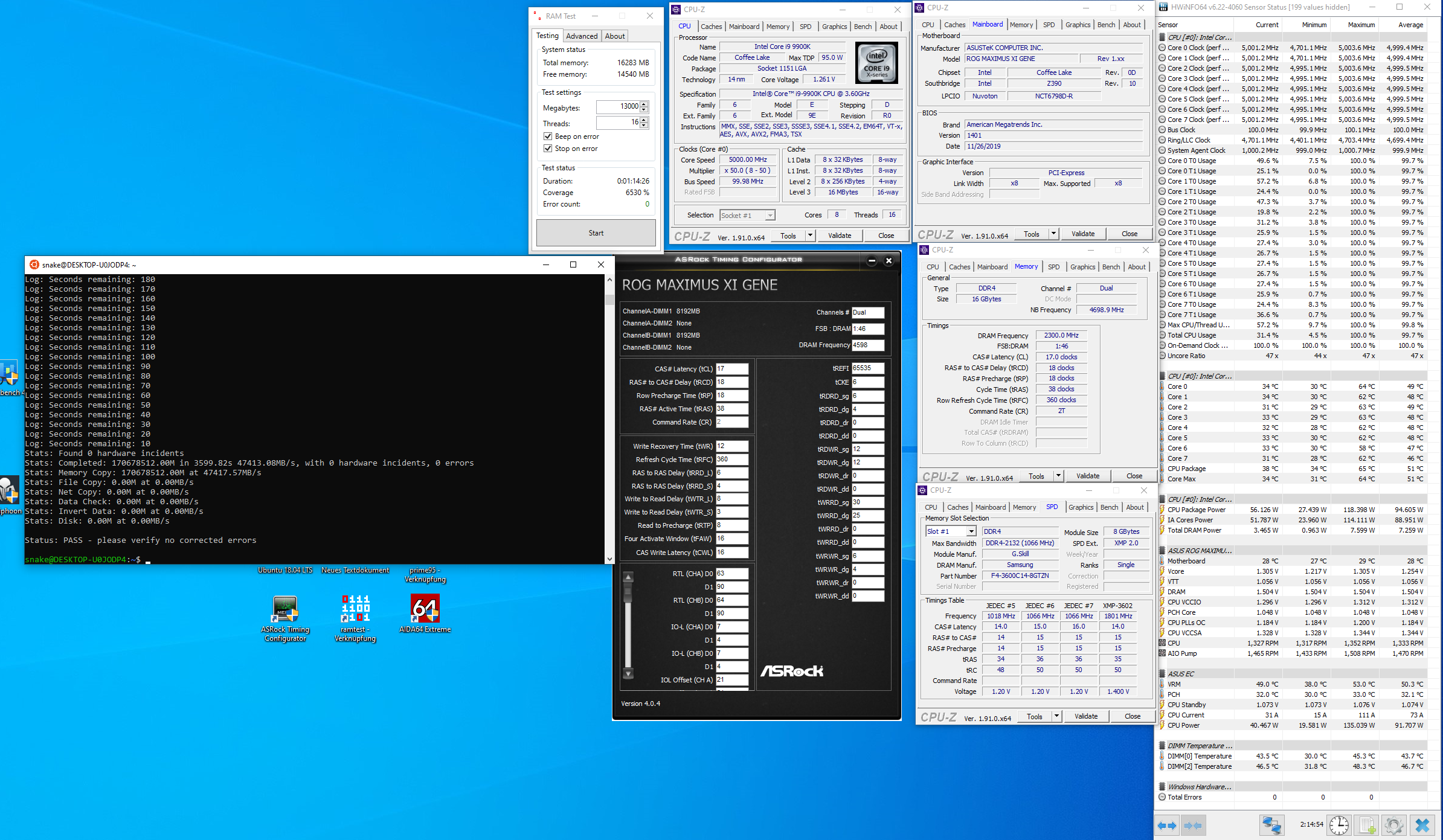1443x840 pixels.
Task: Click Validate in CPU-Z Mainboard window
Action: click(x=1082, y=234)
